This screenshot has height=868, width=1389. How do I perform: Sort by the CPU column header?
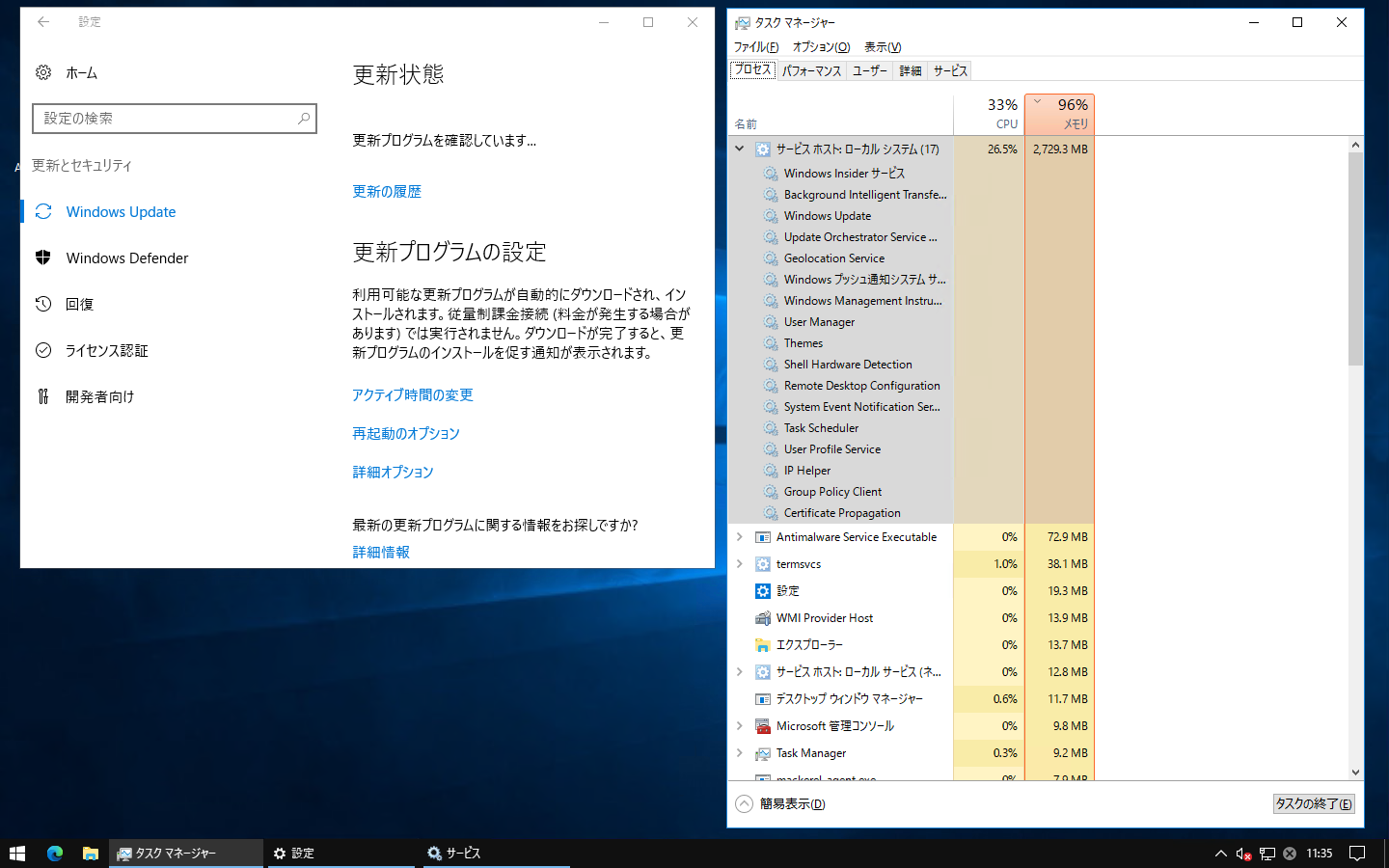click(989, 114)
